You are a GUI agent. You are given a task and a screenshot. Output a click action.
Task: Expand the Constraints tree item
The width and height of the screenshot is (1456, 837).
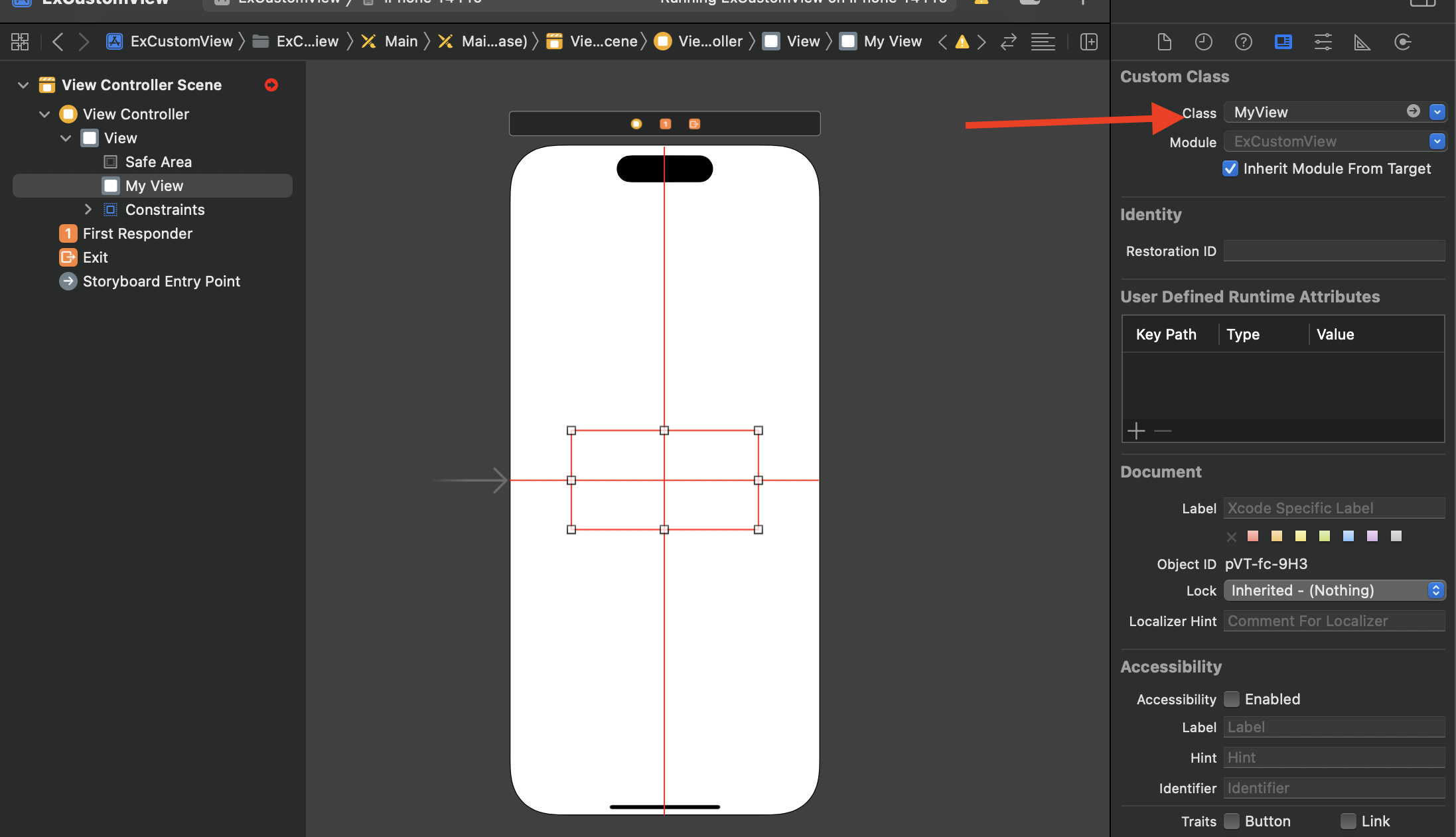[x=88, y=210]
